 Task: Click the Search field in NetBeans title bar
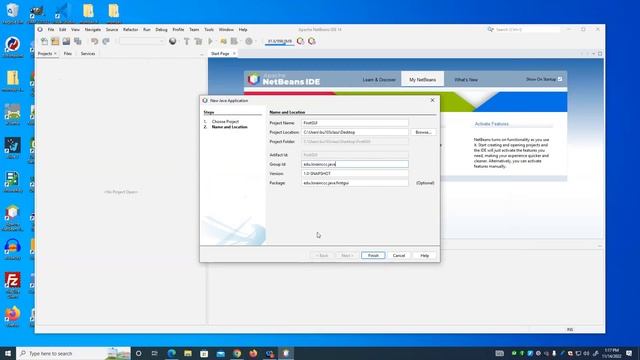pyautogui.click(x=527, y=30)
